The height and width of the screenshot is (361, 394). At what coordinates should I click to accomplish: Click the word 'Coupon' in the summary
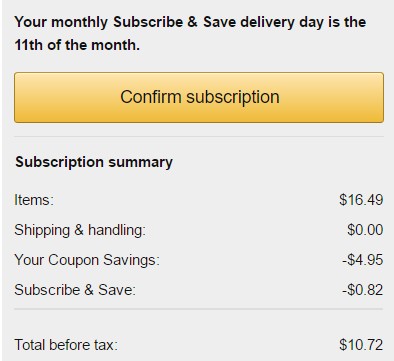(73, 260)
